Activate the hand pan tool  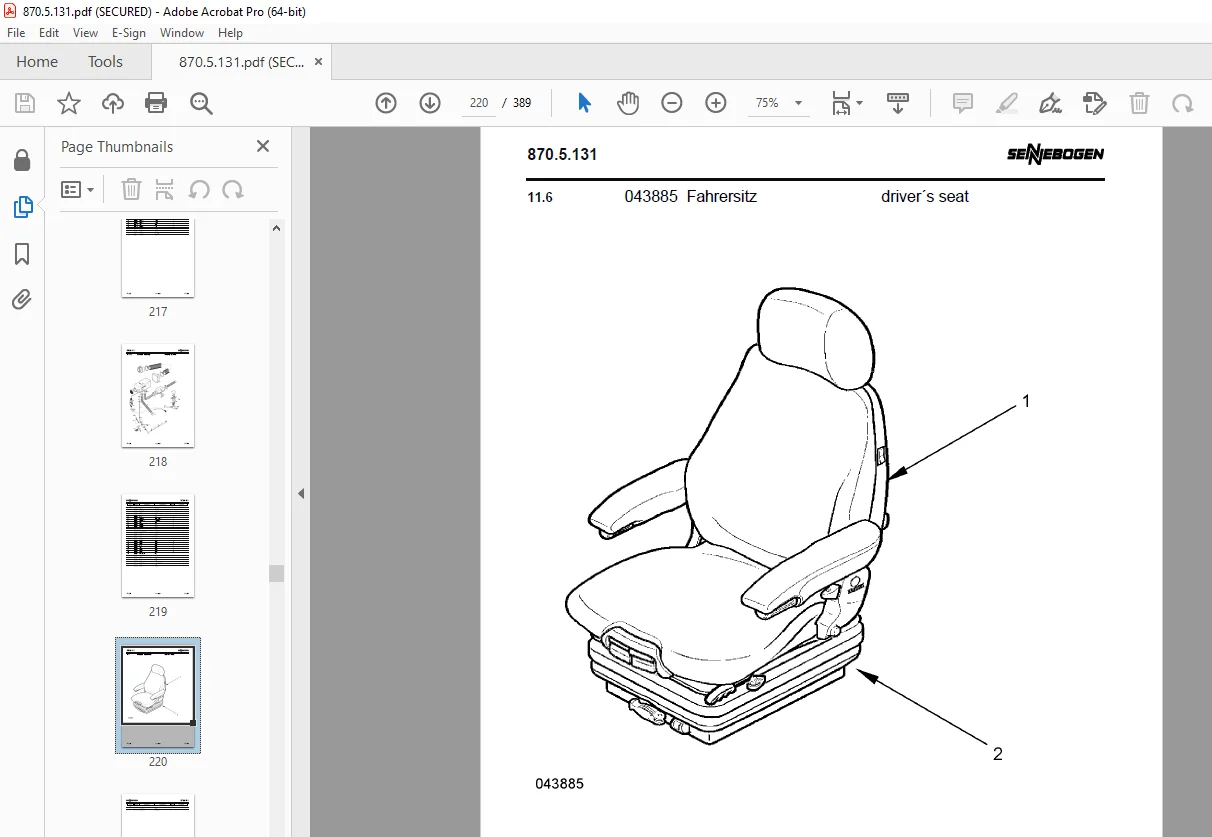628,103
